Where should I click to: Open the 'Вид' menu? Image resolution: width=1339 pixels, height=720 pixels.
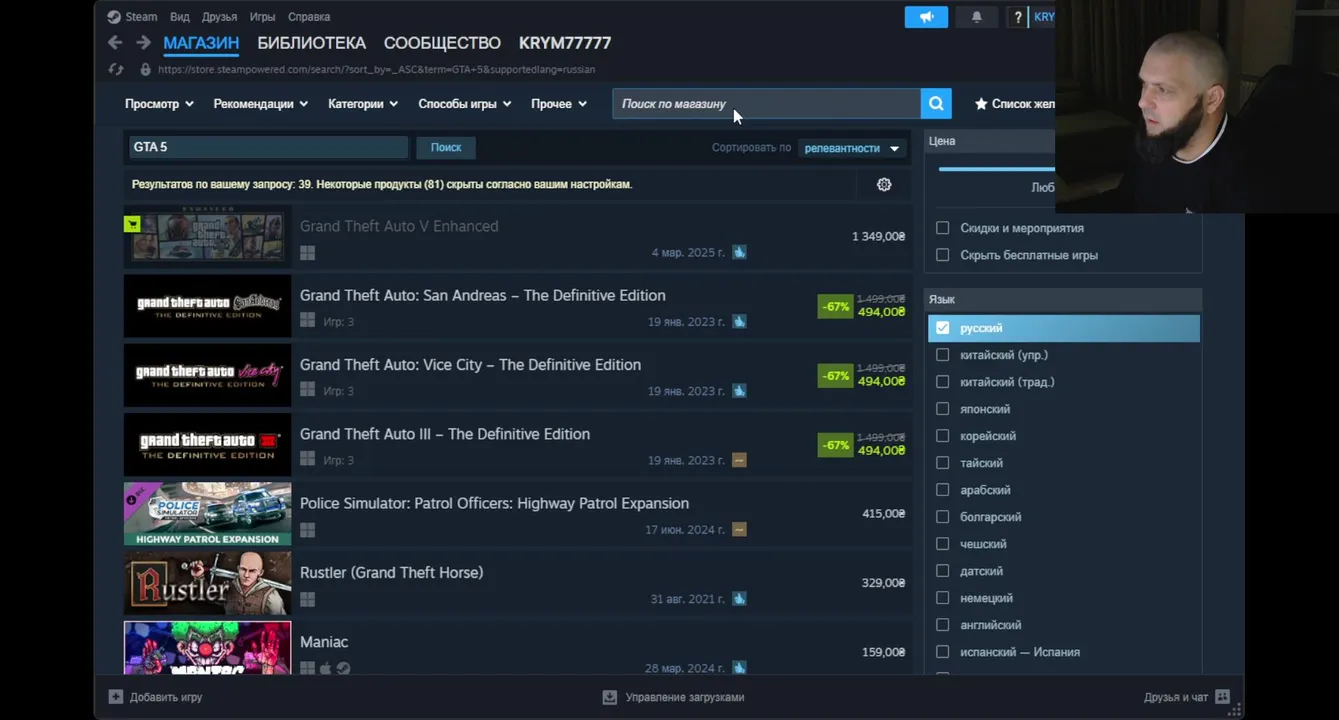(179, 17)
